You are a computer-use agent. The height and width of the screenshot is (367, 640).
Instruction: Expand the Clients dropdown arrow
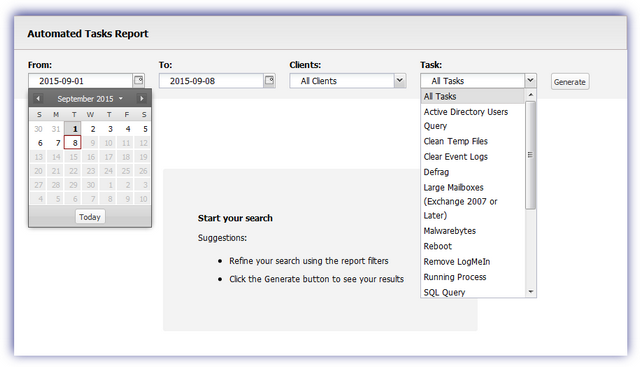point(400,80)
